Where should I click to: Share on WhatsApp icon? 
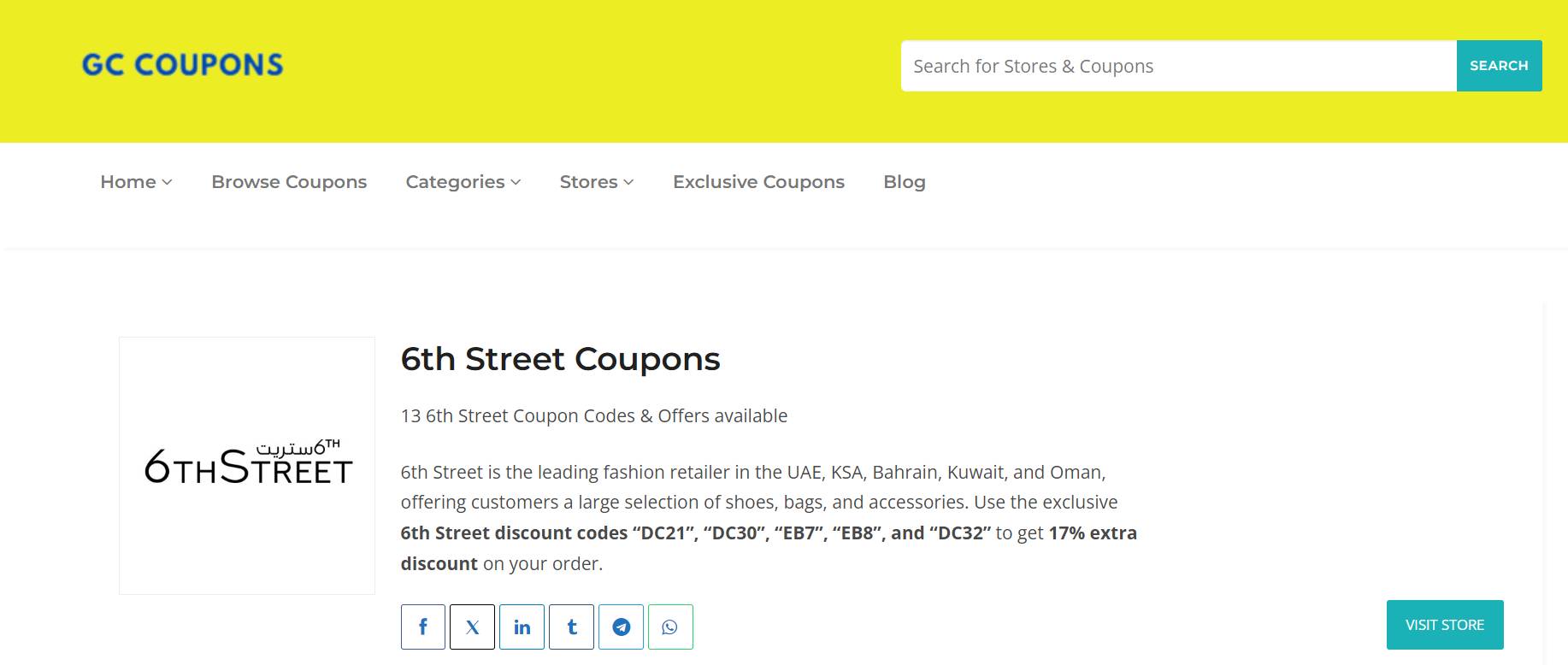670,627
